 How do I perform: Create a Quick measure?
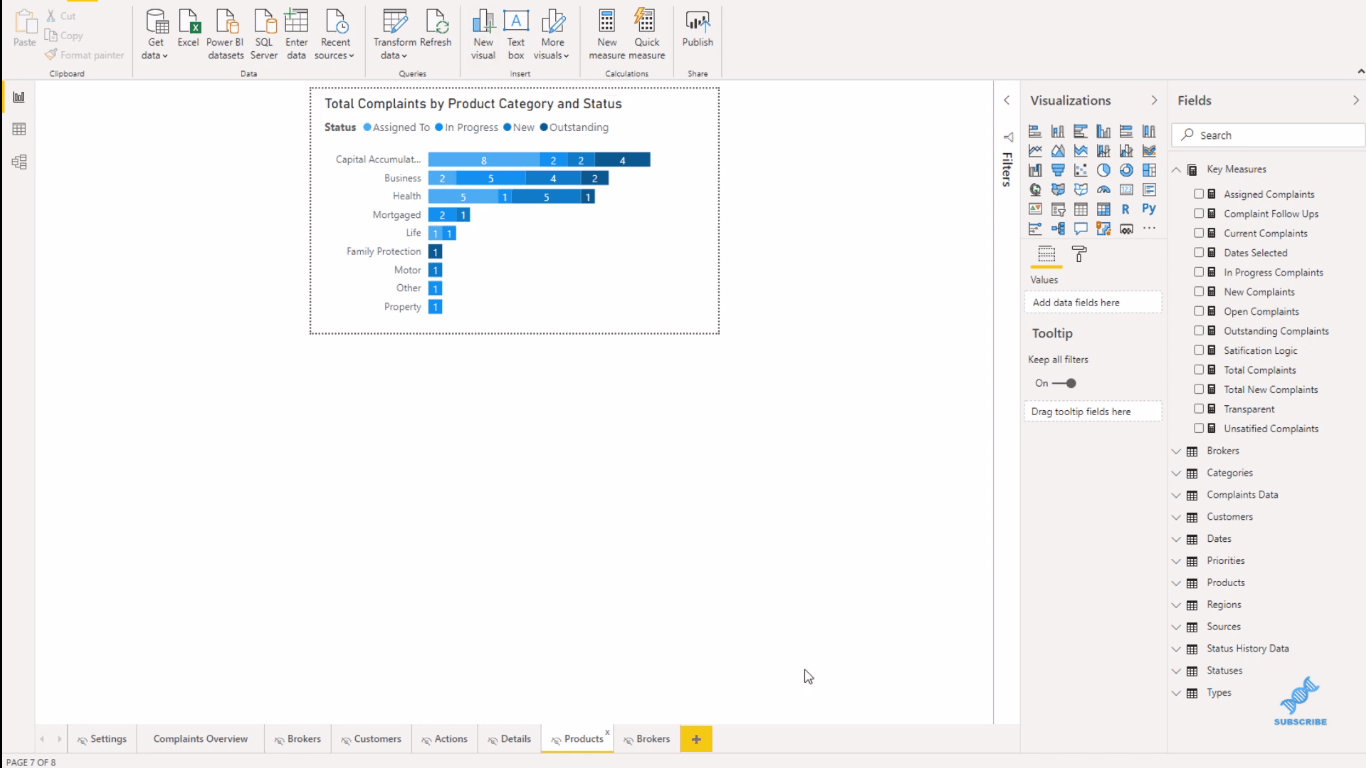click(647, 35)
